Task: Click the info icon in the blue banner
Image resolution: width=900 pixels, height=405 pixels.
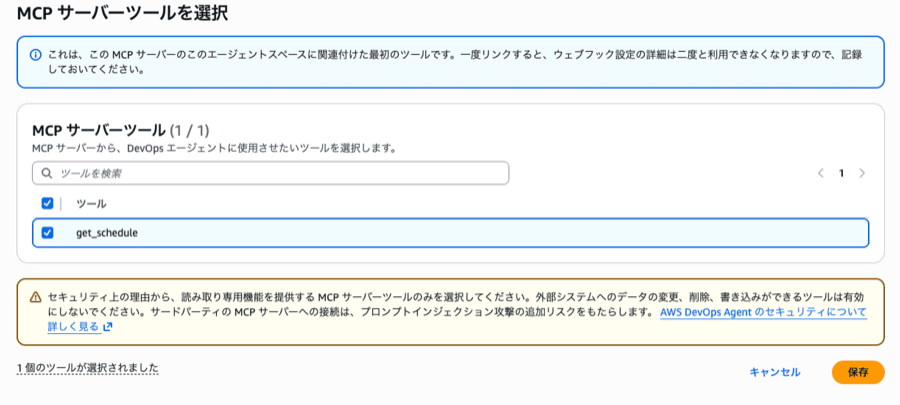Action: point(36,55)
